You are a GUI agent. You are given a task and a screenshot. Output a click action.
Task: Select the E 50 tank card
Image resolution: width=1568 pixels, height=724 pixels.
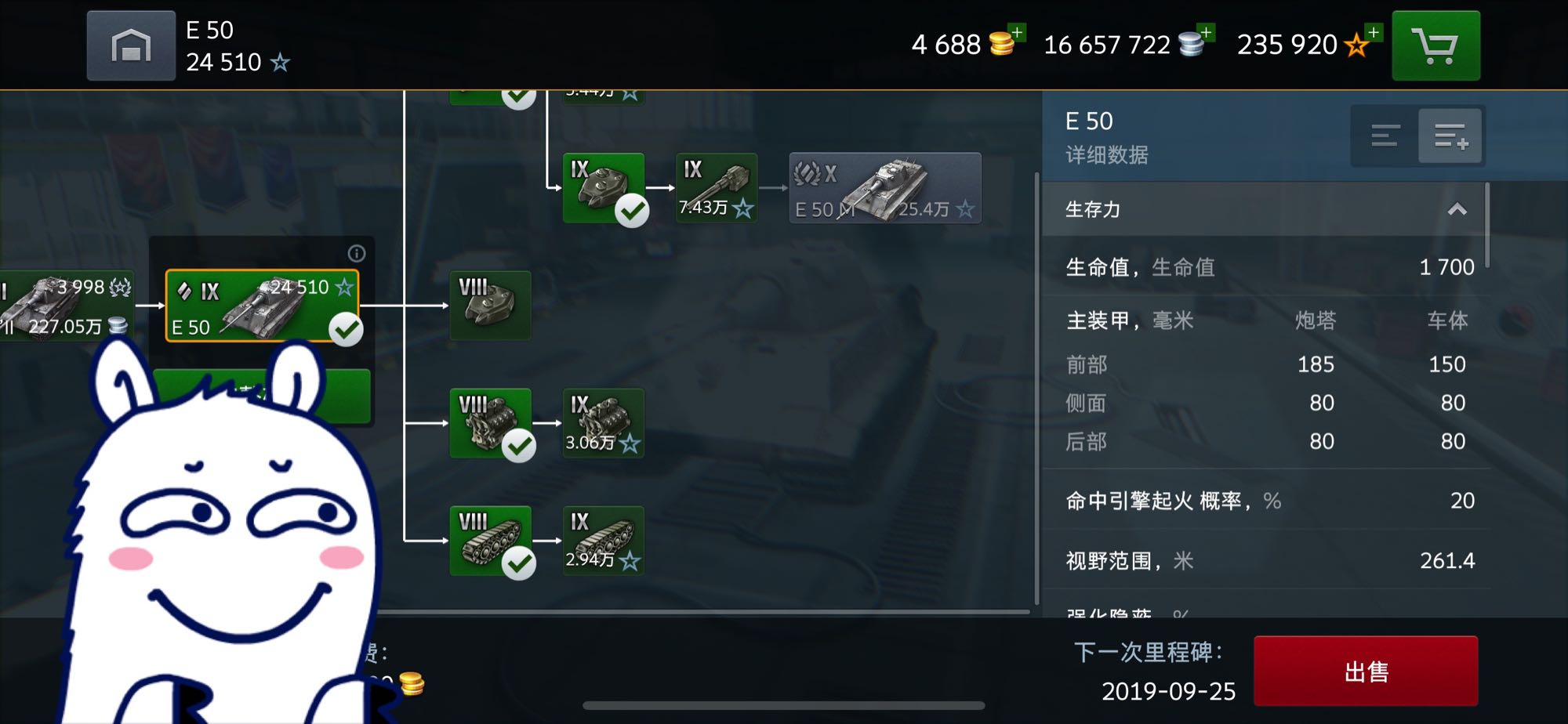coord(262,306)
